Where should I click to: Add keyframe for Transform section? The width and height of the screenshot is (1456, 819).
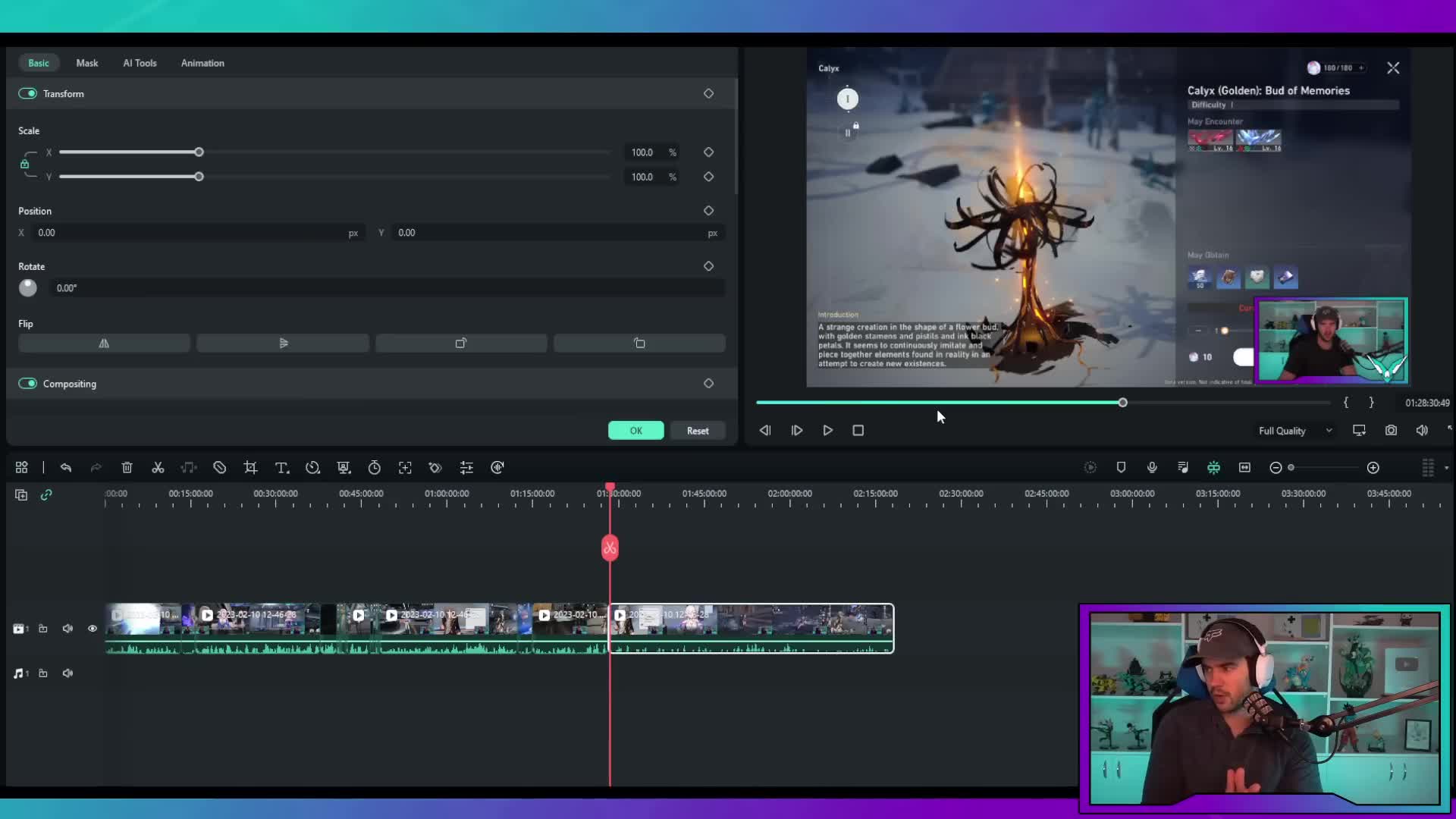click(x=708, y=93)
